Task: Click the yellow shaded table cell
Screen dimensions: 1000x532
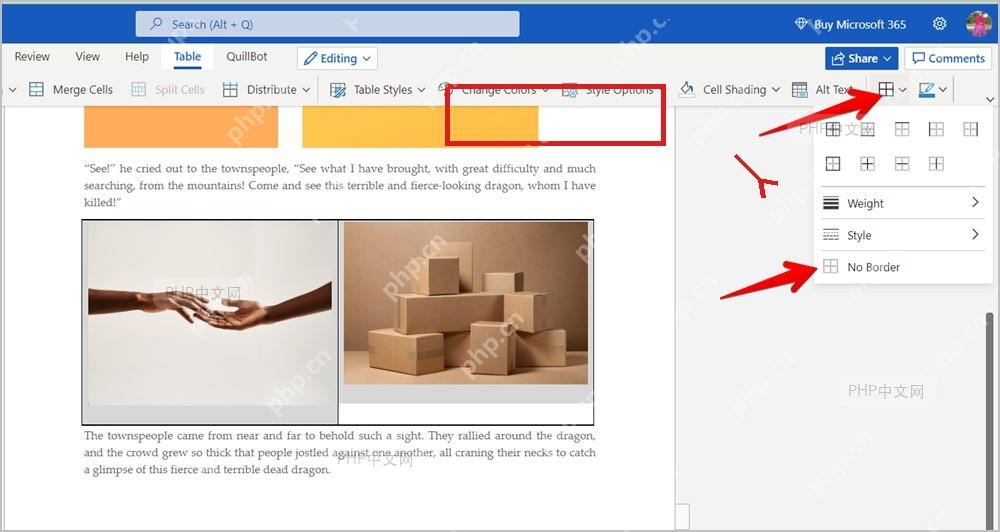Action: point(420,126)
